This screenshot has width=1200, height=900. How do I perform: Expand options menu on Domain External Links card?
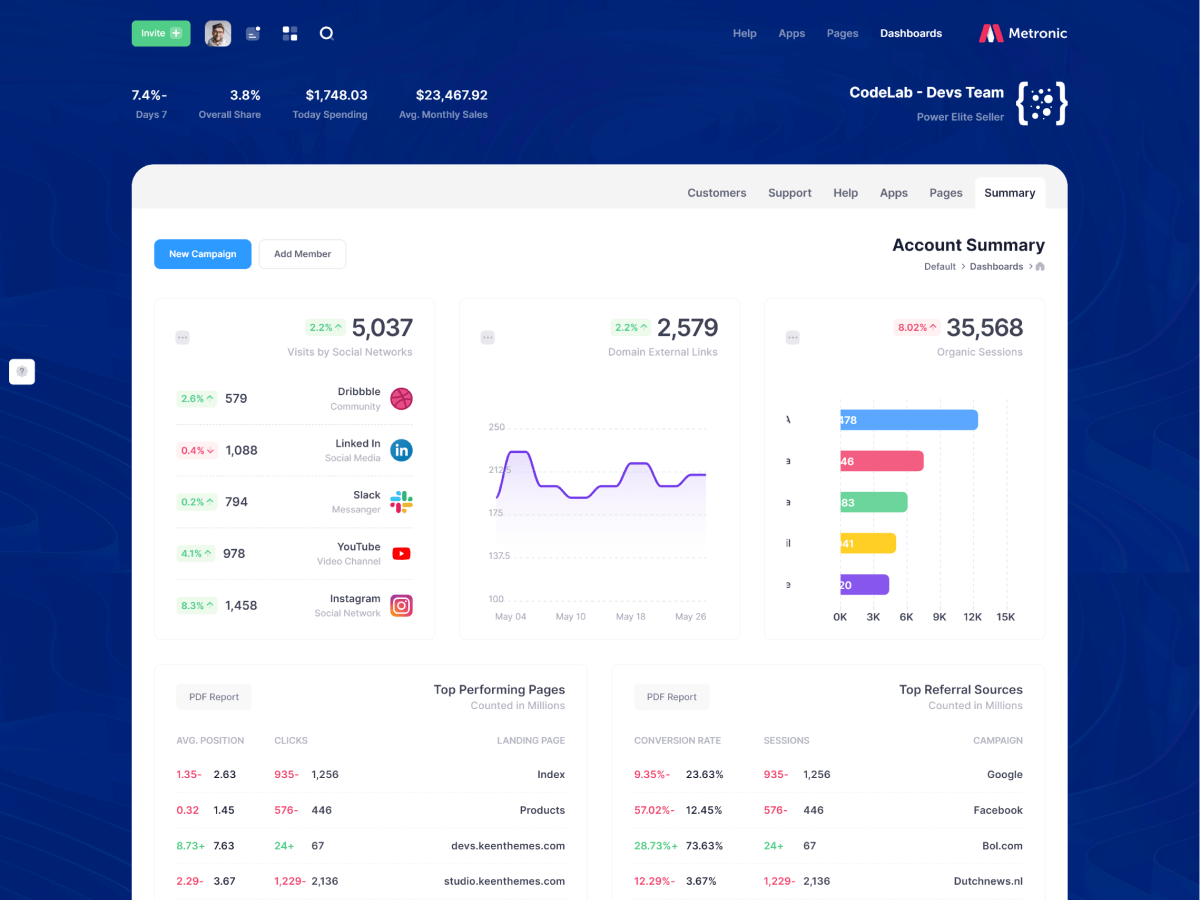click(487, 338)
